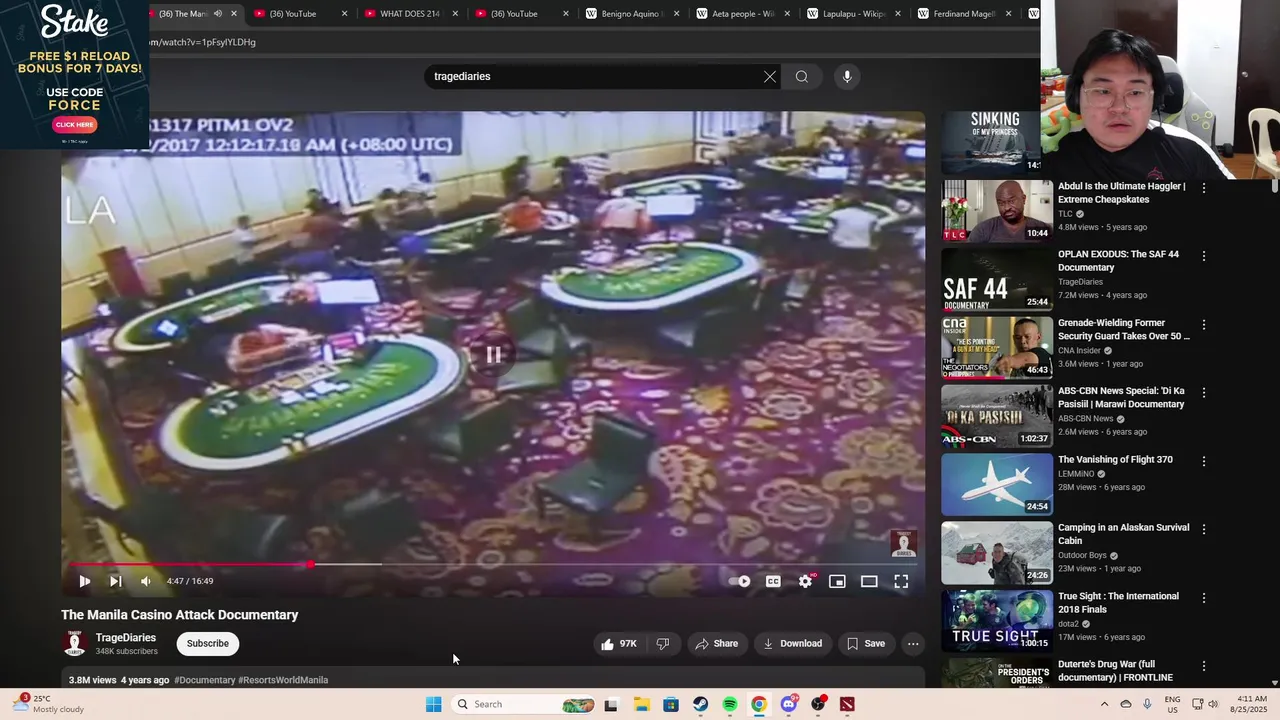Image resolution: width=1280 pixels, height=720 pixels.
Task: Click the #ResortsWorldManila hashtag
Action: (x=283, y=680)
